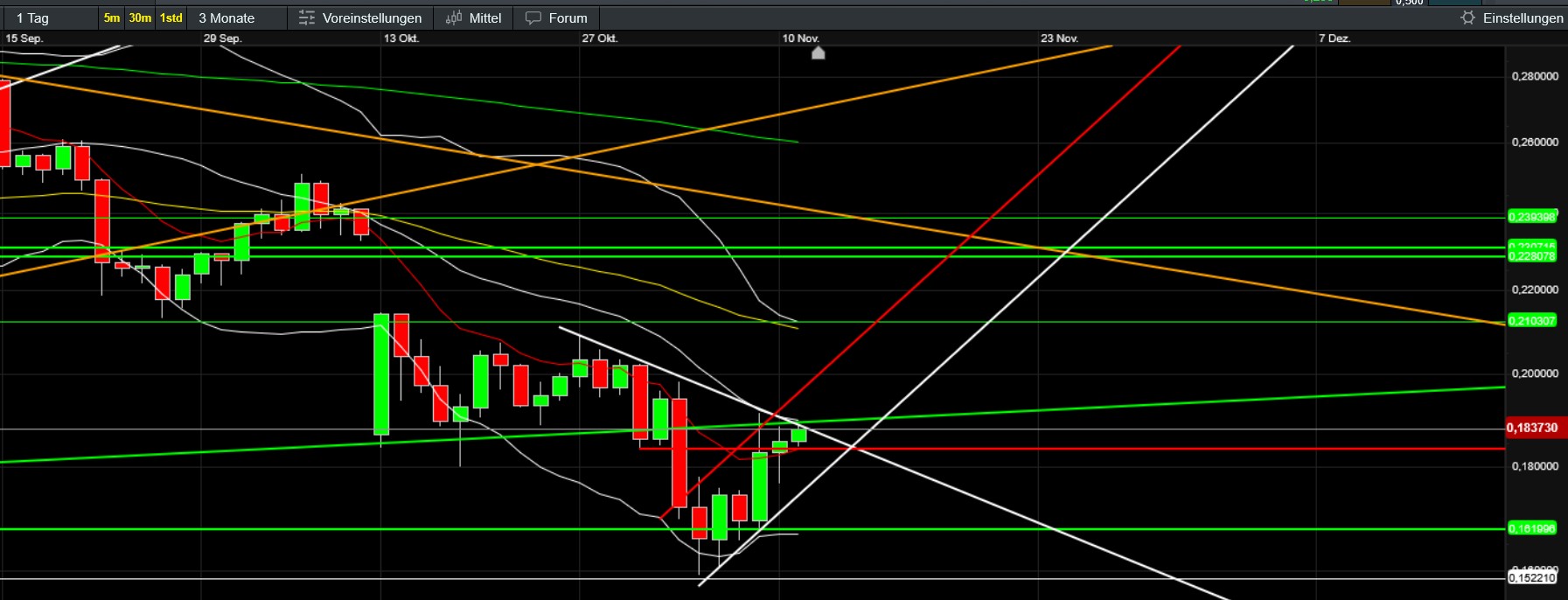Click the candlestick icon beside Mittel
The image size is (1568, 600).
453,17
